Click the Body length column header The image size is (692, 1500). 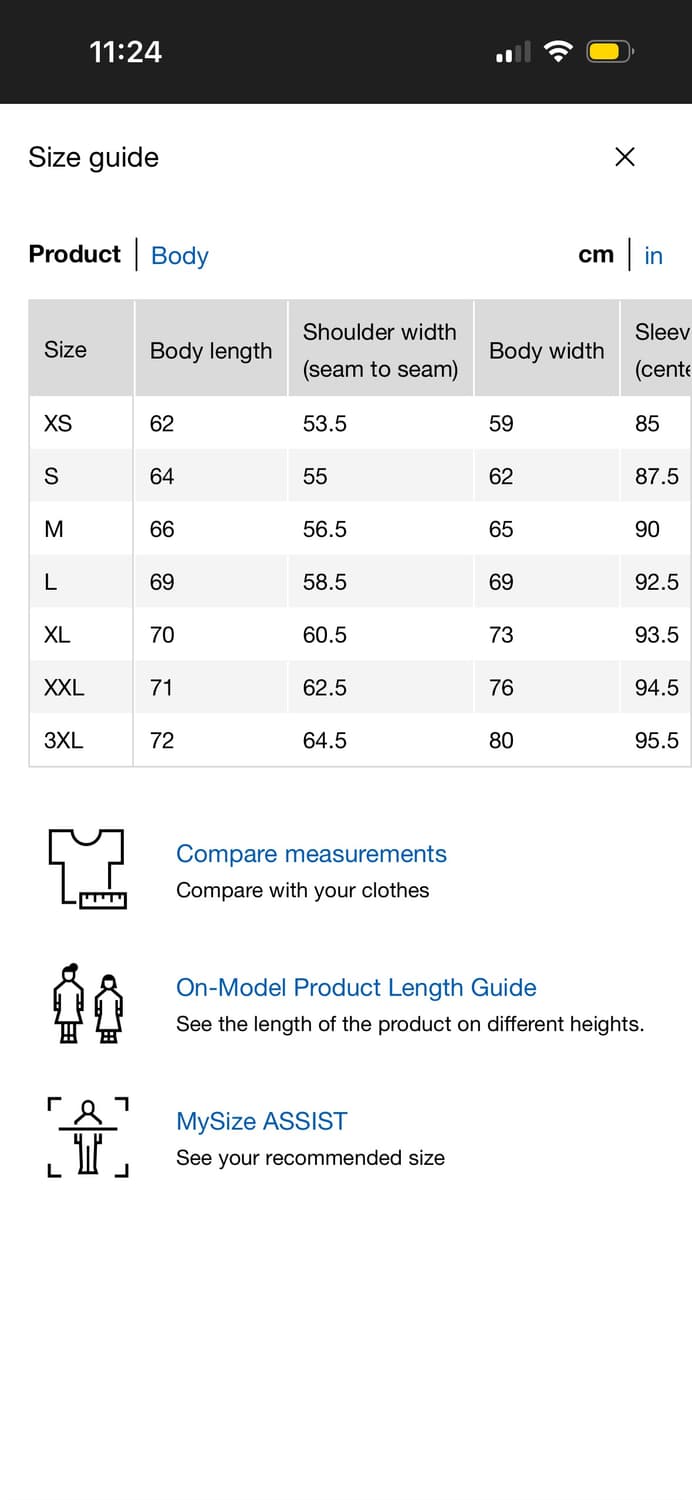[x=211, y=351]
